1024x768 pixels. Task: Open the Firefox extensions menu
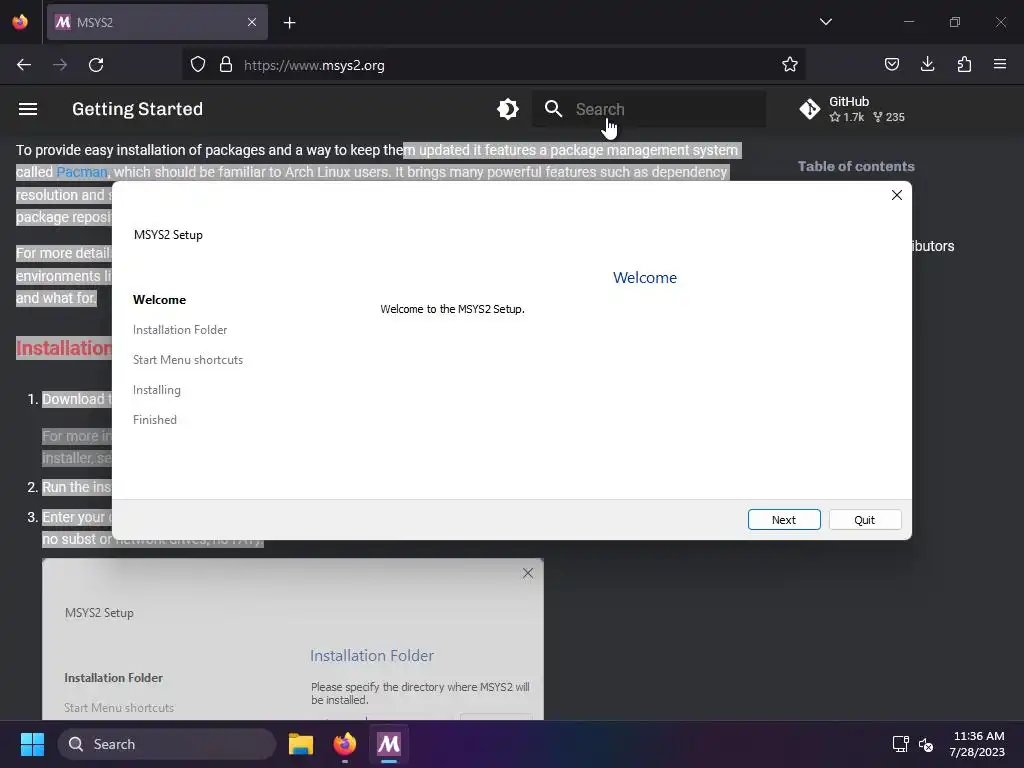click(x=964, y=64)
